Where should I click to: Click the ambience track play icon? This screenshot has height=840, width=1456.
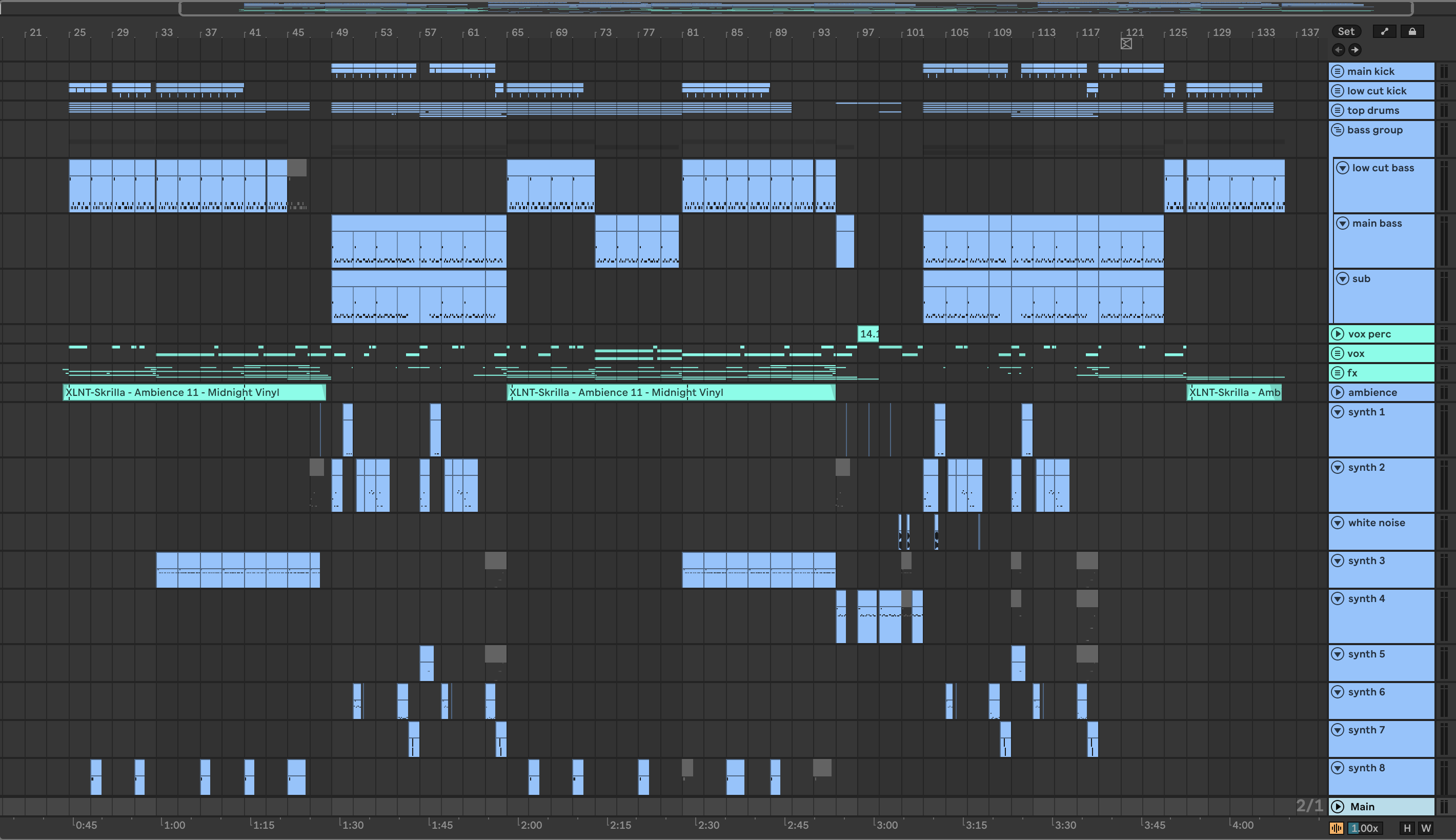point(1337,392)
